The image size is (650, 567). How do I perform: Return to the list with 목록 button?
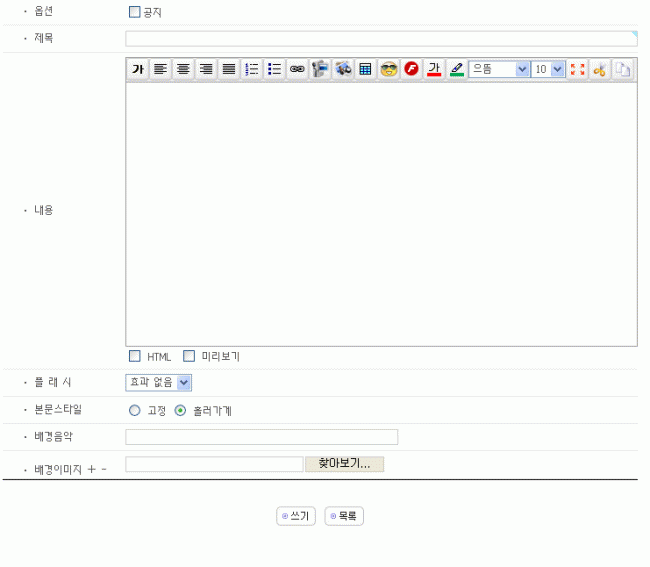(344, 516)
